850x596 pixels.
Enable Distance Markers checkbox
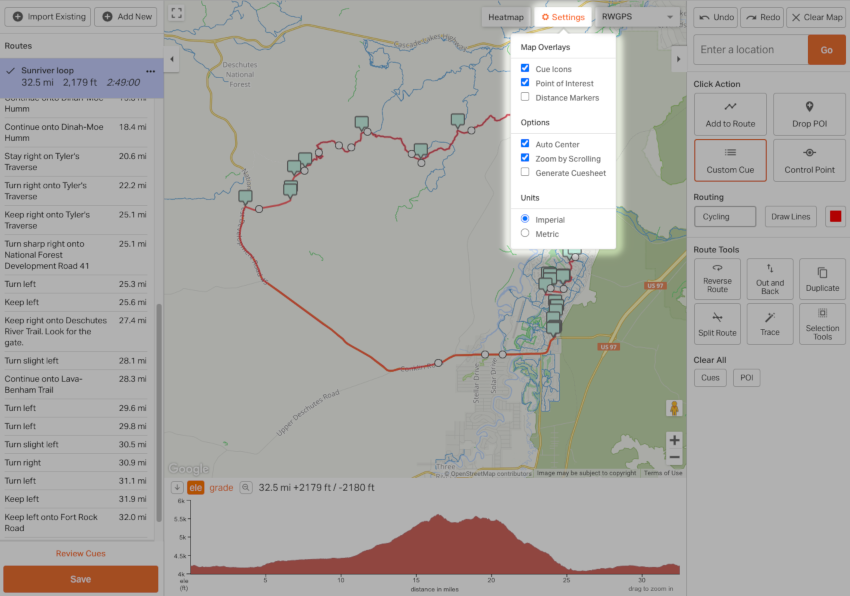point(525,97)
